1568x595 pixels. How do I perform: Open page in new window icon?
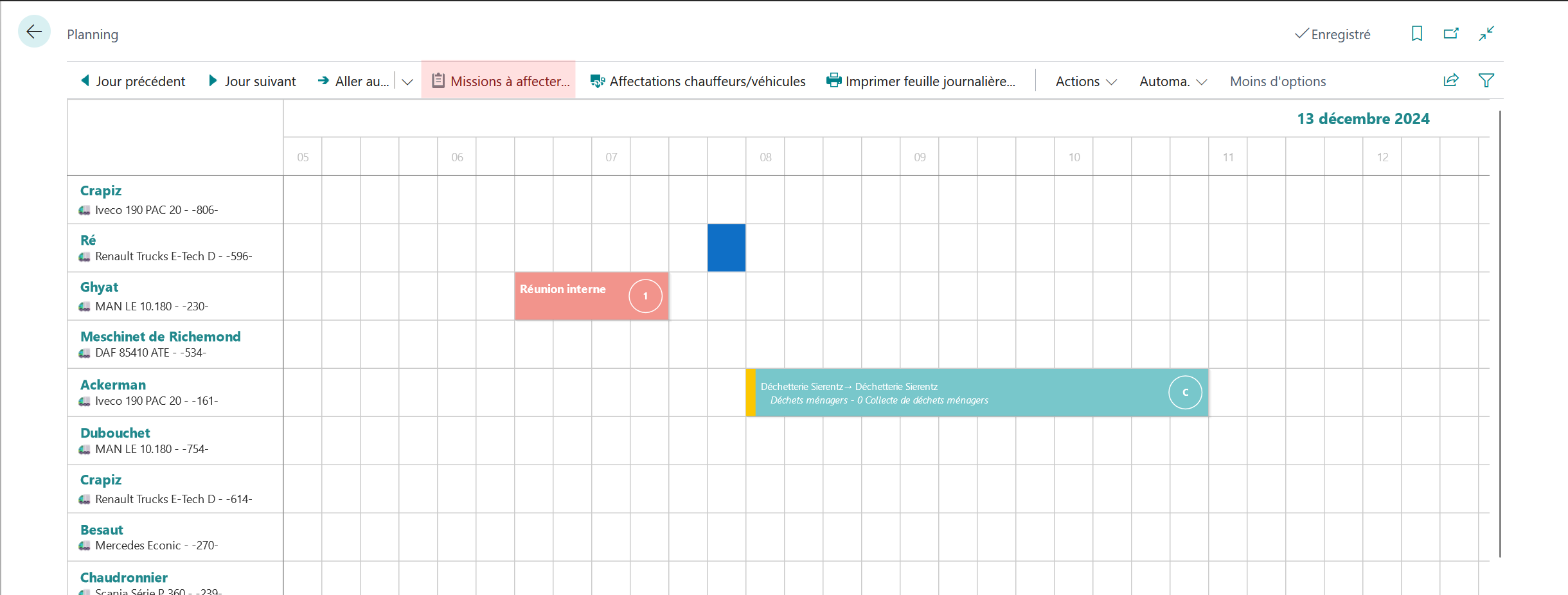pos(1451,33)
